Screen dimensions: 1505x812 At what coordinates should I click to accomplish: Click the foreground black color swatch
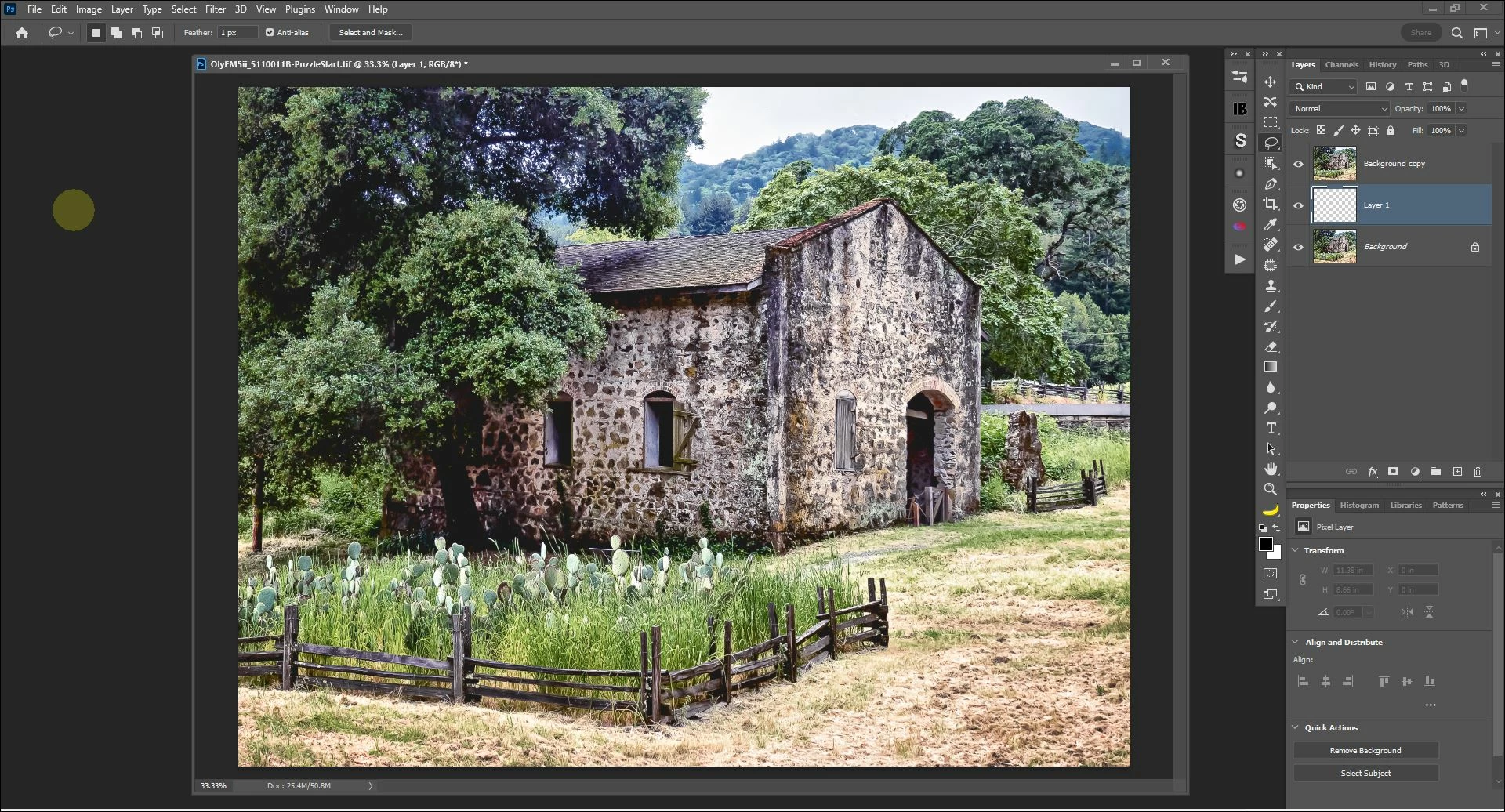(1264, 544)
